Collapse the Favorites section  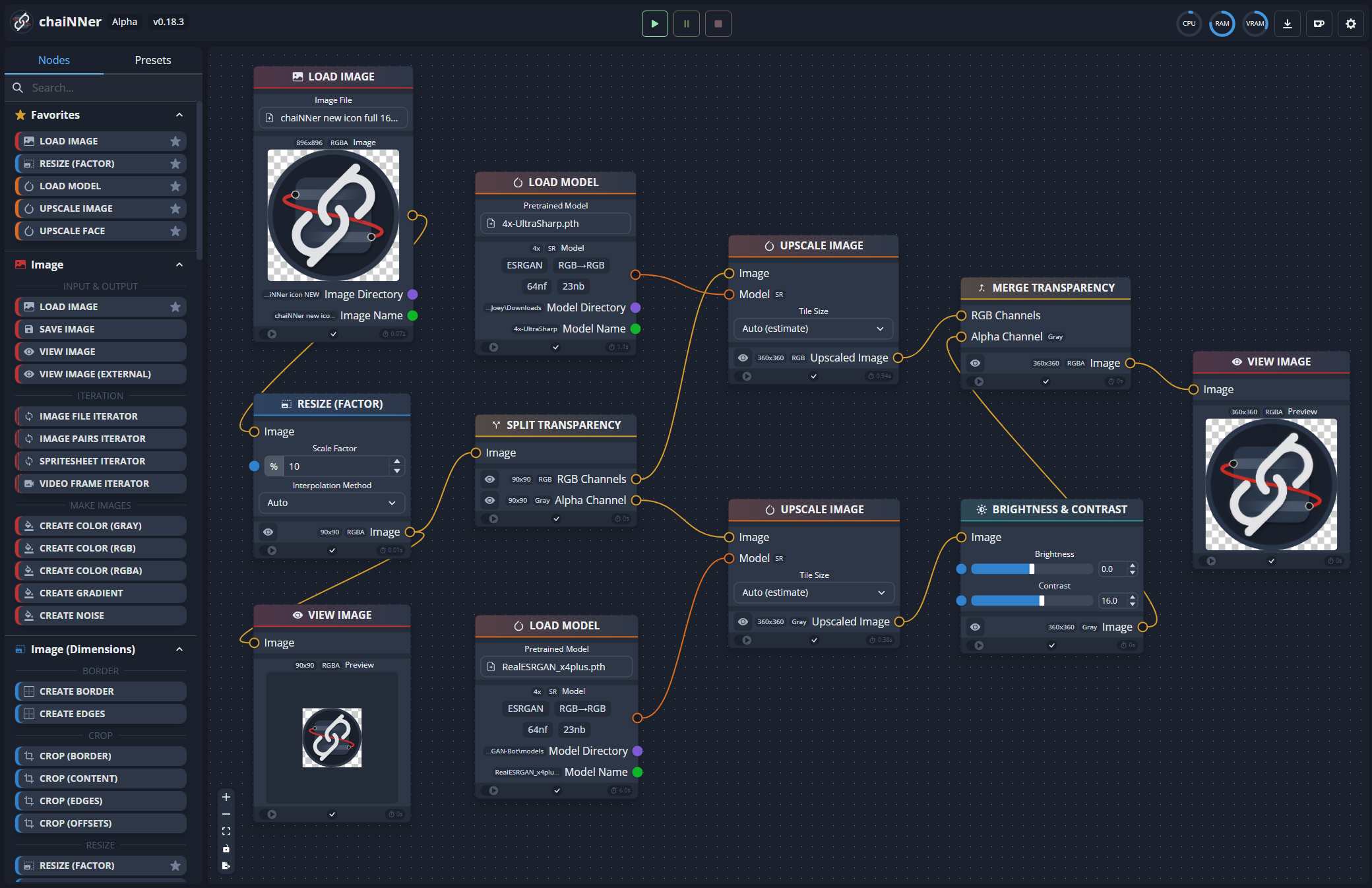point(179,115)
